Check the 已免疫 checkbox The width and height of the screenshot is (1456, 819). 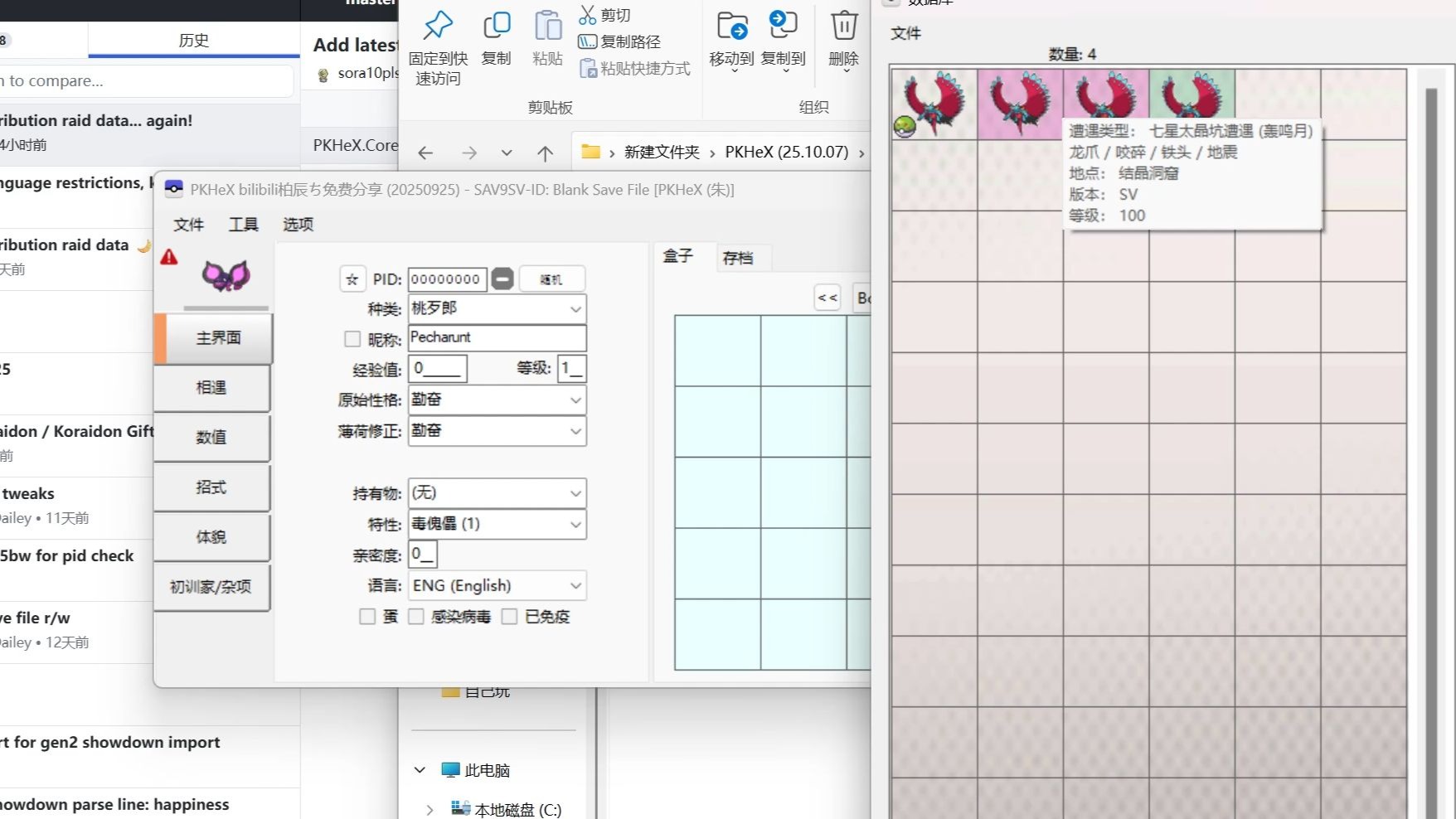[x=509, y=616]
